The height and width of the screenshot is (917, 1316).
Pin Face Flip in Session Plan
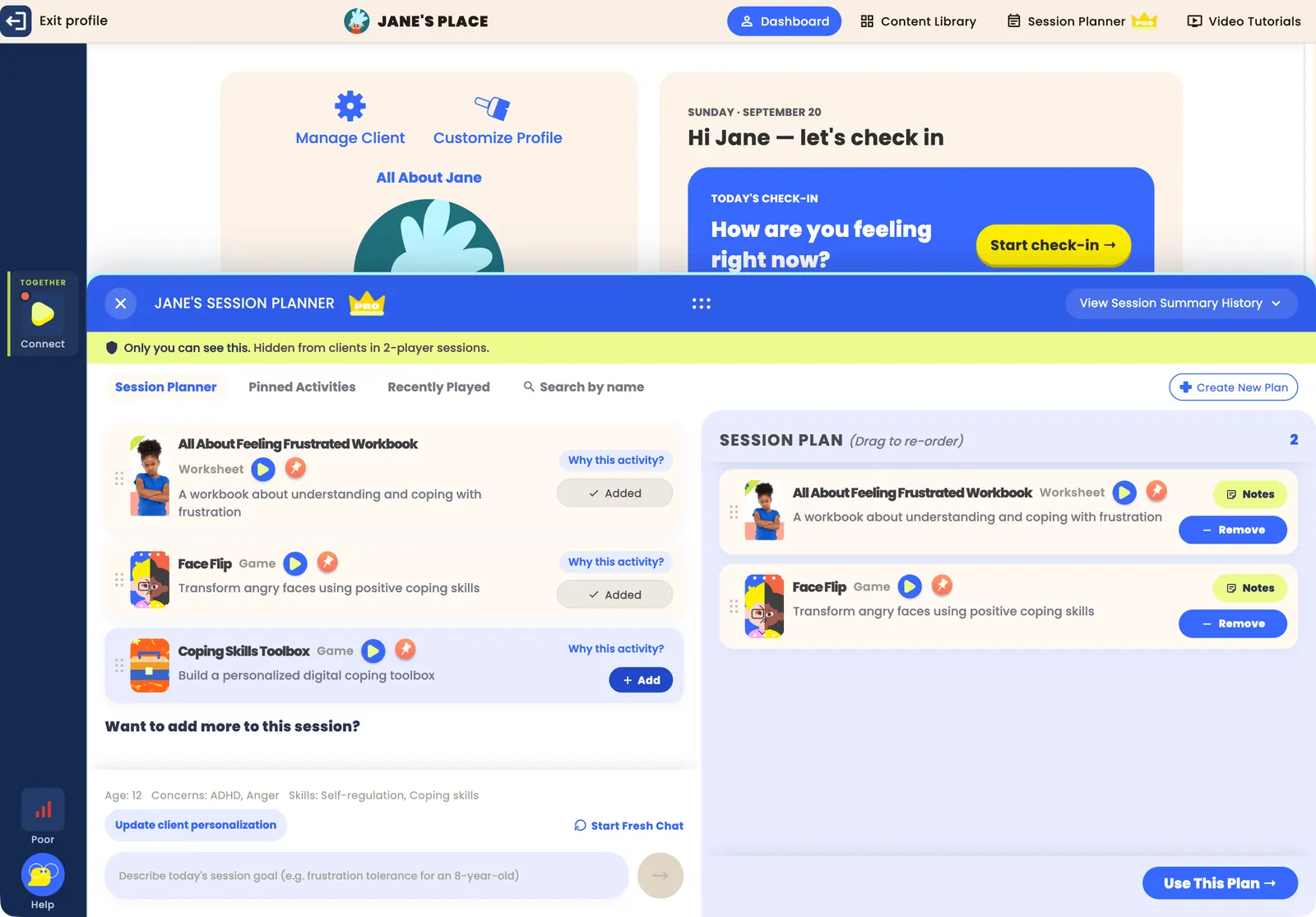click(942, 585)
